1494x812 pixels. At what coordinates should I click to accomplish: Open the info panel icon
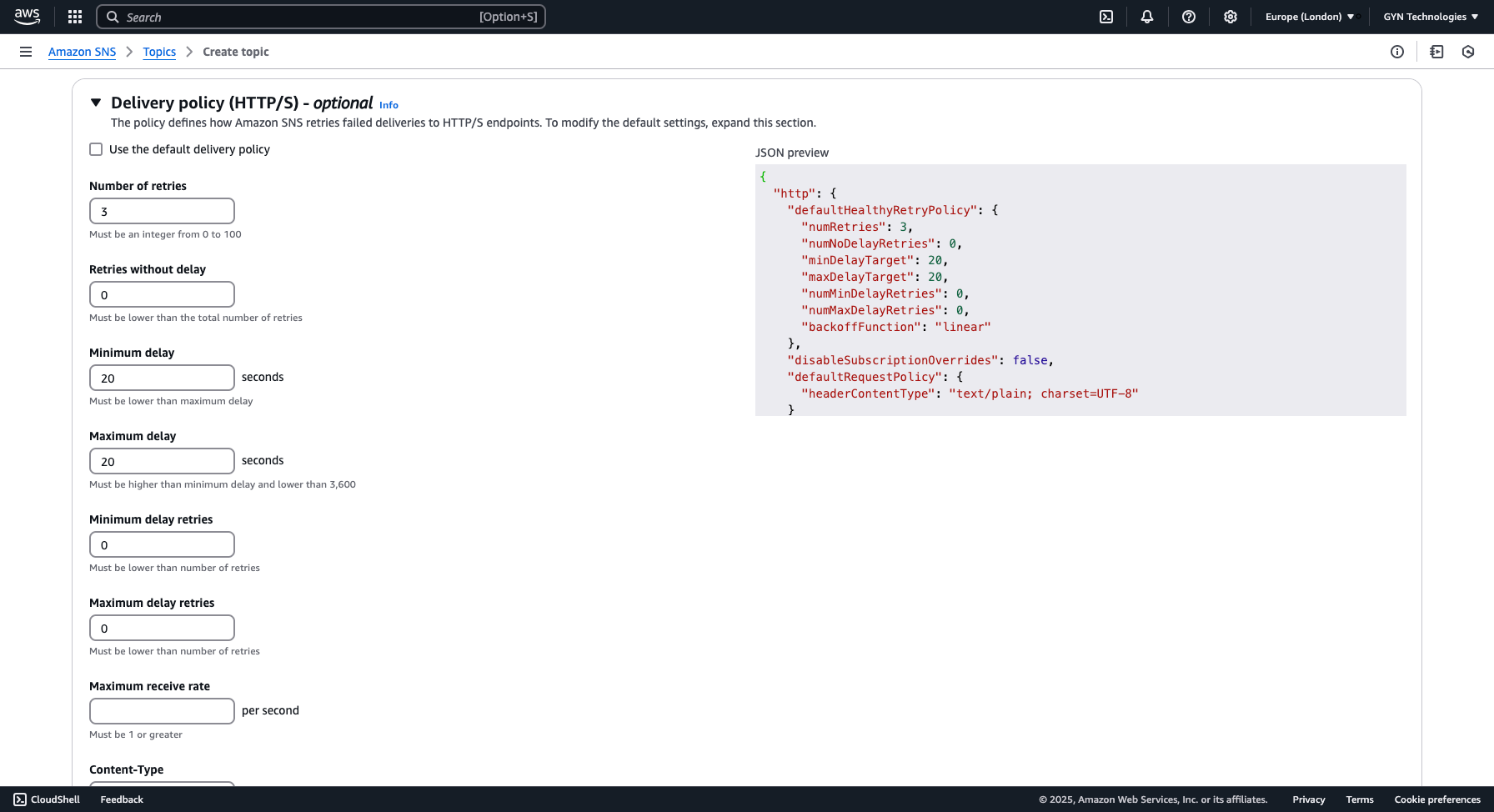[x=1397, y=52]
